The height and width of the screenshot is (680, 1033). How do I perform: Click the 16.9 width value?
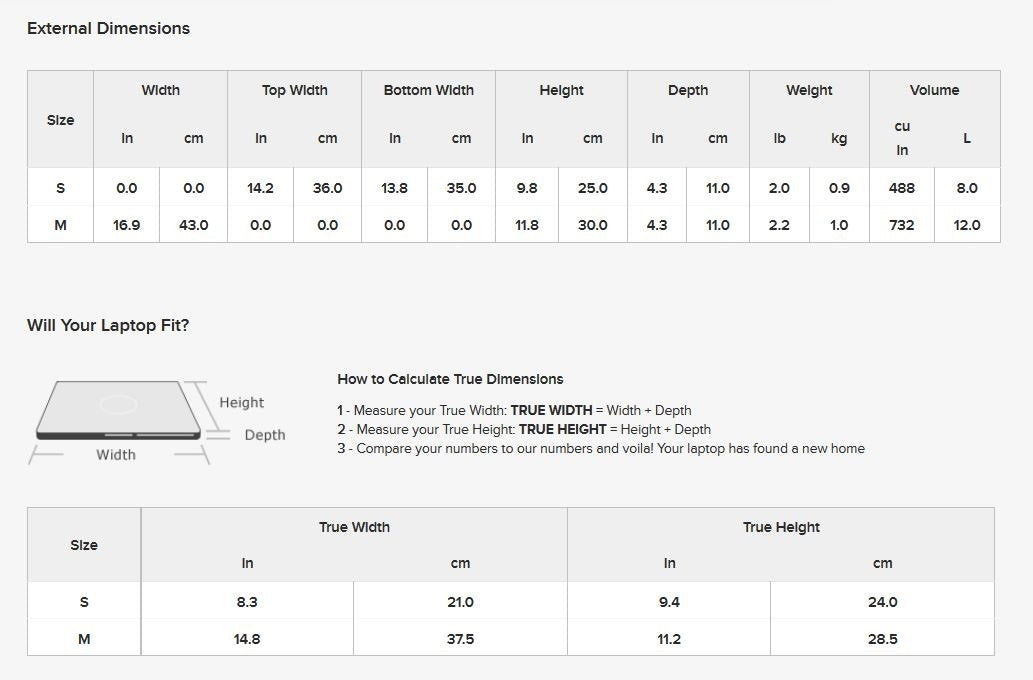(x=127, y=225)
